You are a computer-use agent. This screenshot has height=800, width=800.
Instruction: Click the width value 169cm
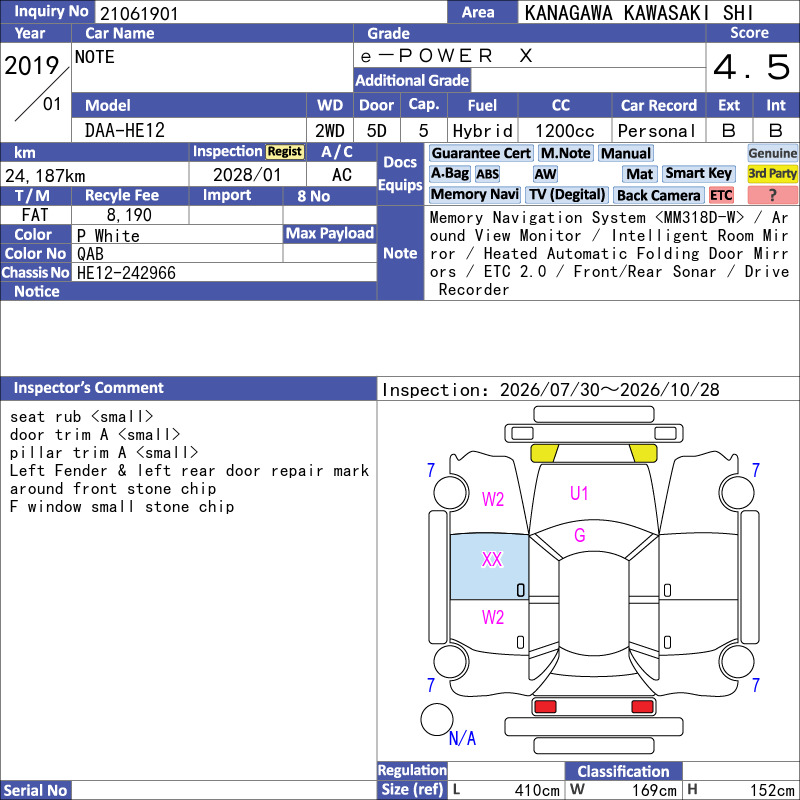(654, 790)
